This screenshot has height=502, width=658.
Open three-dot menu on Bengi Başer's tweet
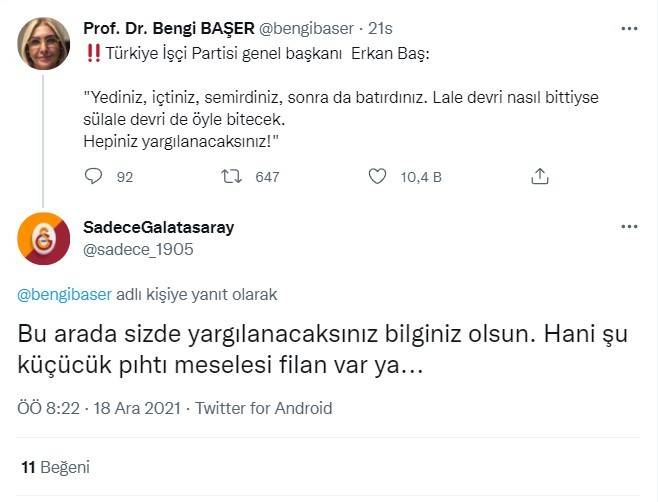629,28
